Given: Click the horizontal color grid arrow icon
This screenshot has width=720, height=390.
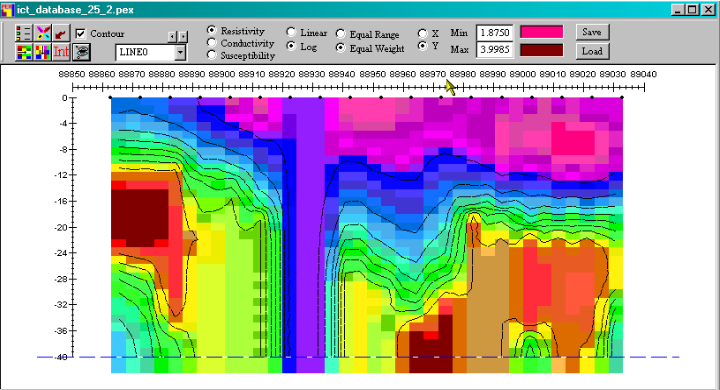Looking at the screenshot, I should (23, 52).
